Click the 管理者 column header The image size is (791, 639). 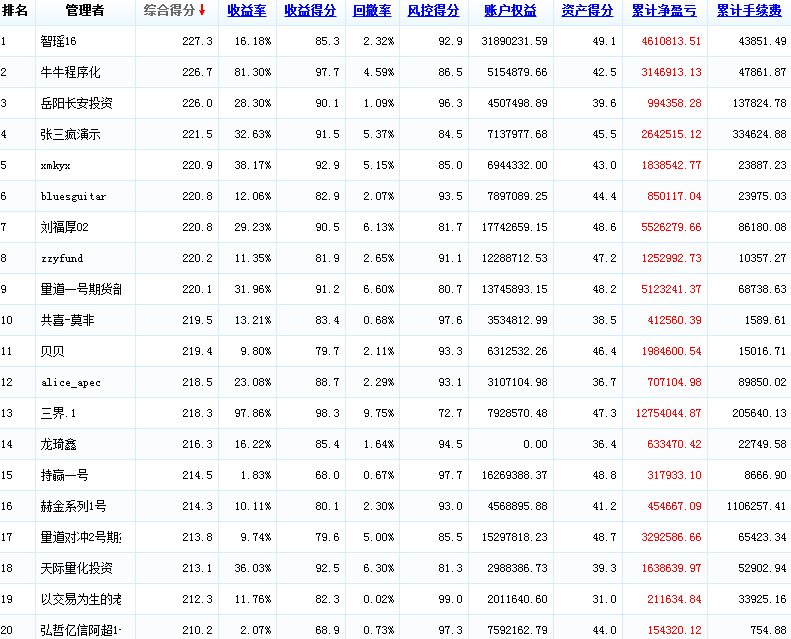click(84, 11)
